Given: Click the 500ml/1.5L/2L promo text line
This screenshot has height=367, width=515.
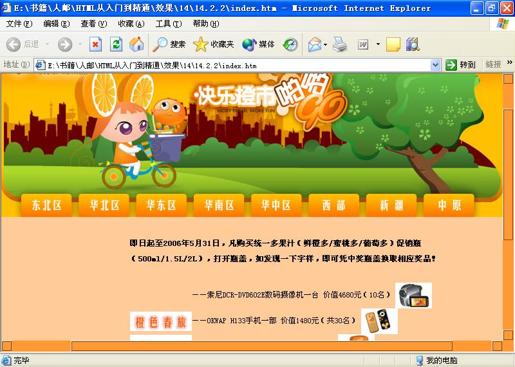Looking at the screenshot, I should 283,258.
